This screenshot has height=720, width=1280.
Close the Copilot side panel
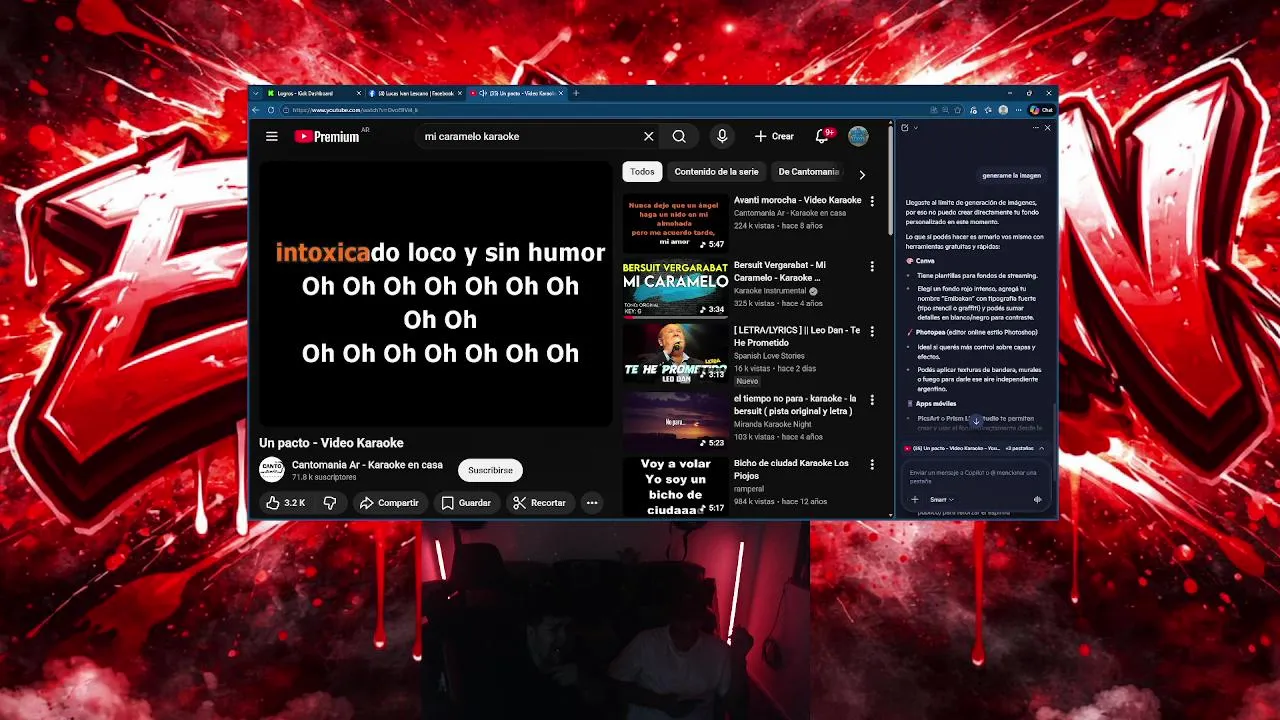coord(1047,128)
